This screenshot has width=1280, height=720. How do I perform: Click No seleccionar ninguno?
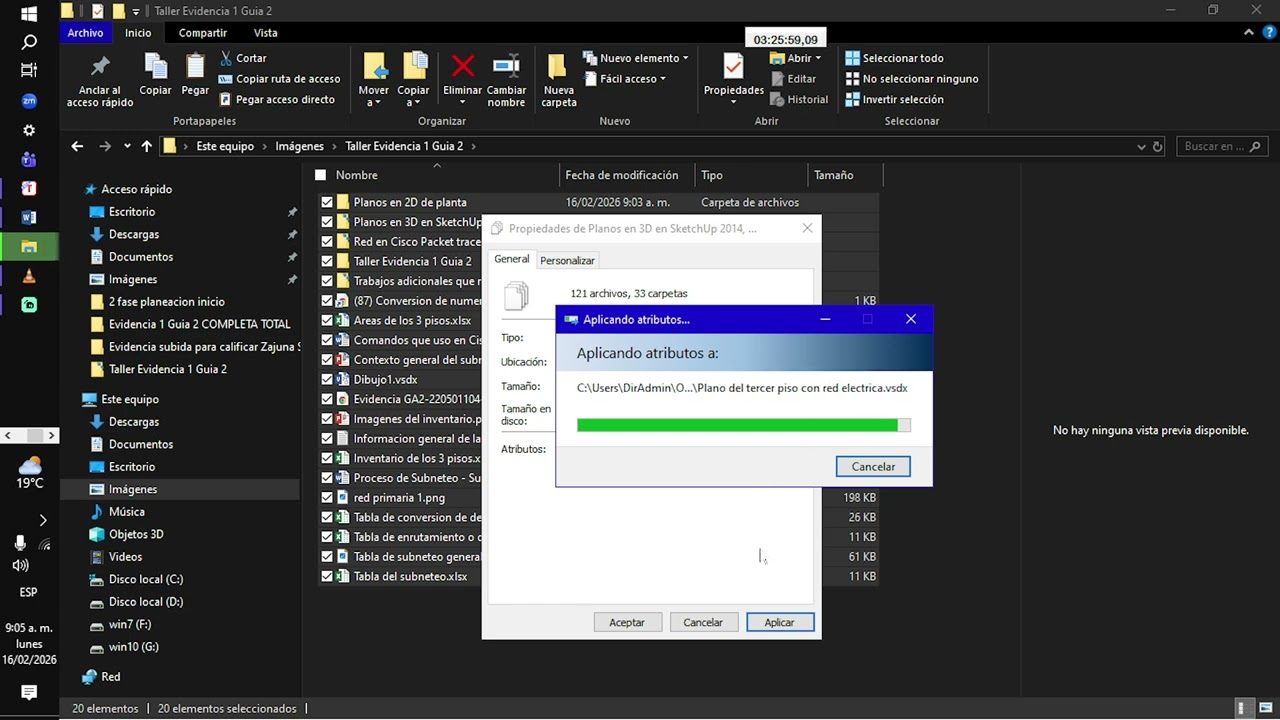pyautogui.click(x=912, y=79)
